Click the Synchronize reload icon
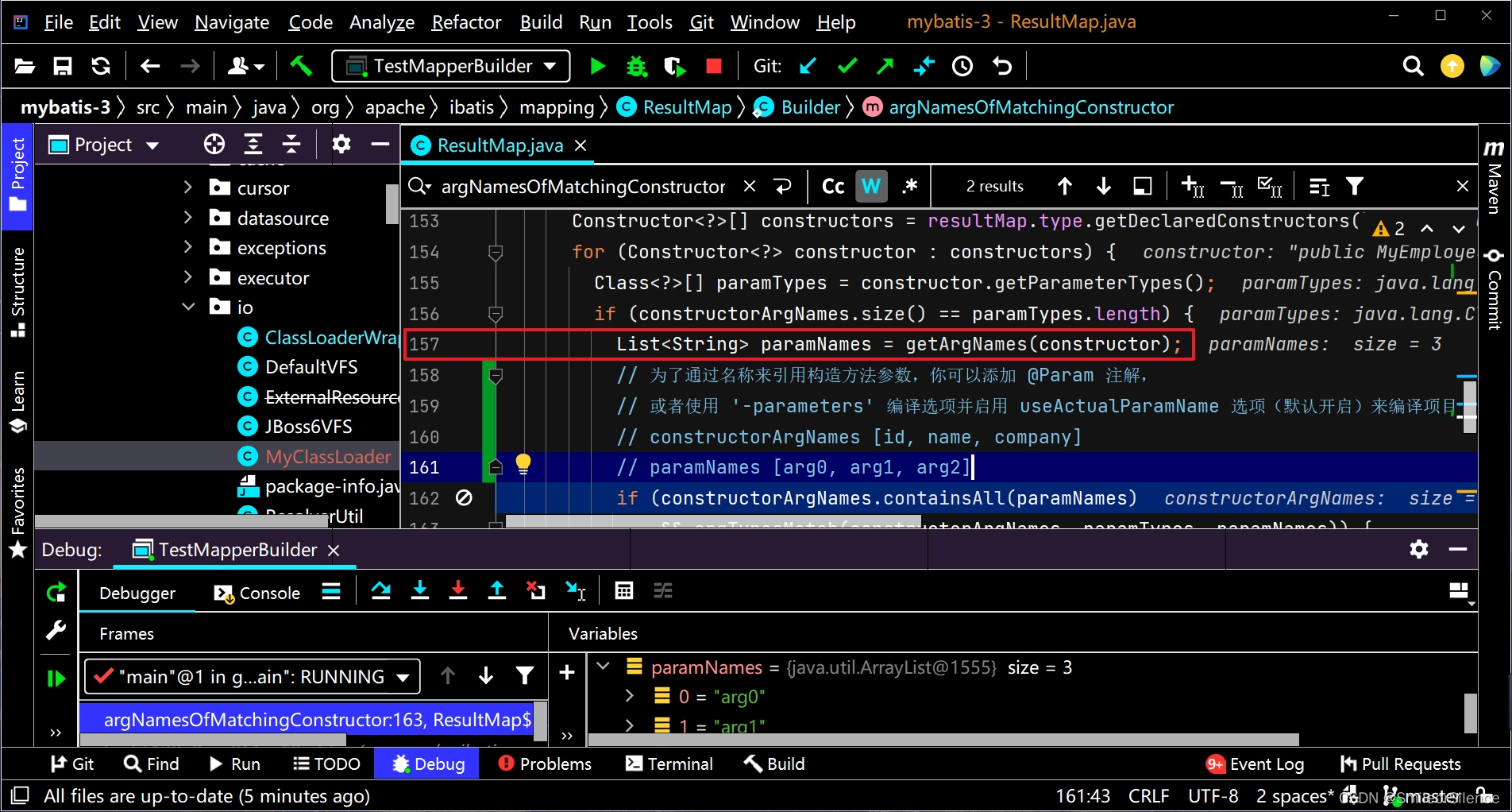The width and height of the screenshot is (1512, 812). 101,66
